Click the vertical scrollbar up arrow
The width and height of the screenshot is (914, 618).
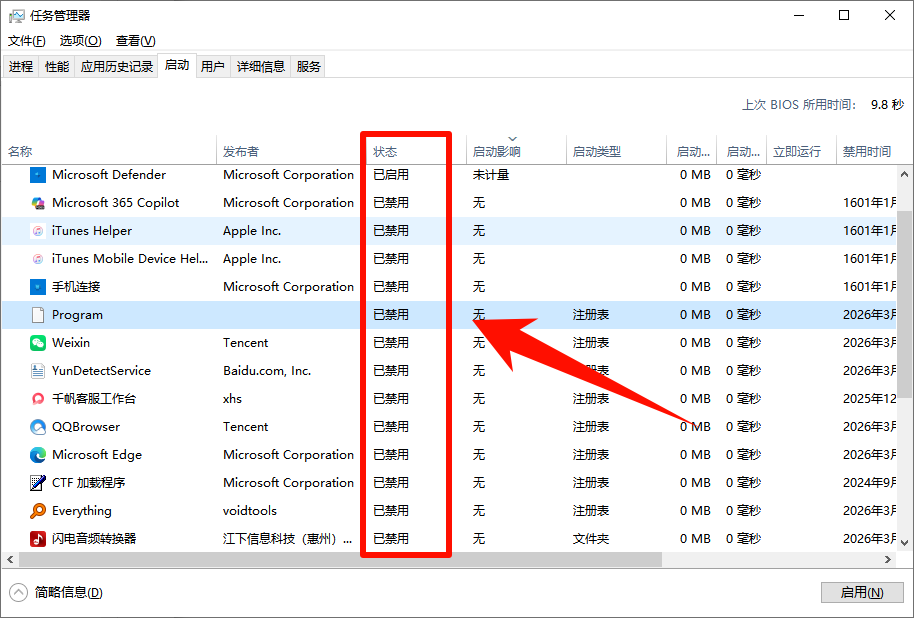(904, 174)
